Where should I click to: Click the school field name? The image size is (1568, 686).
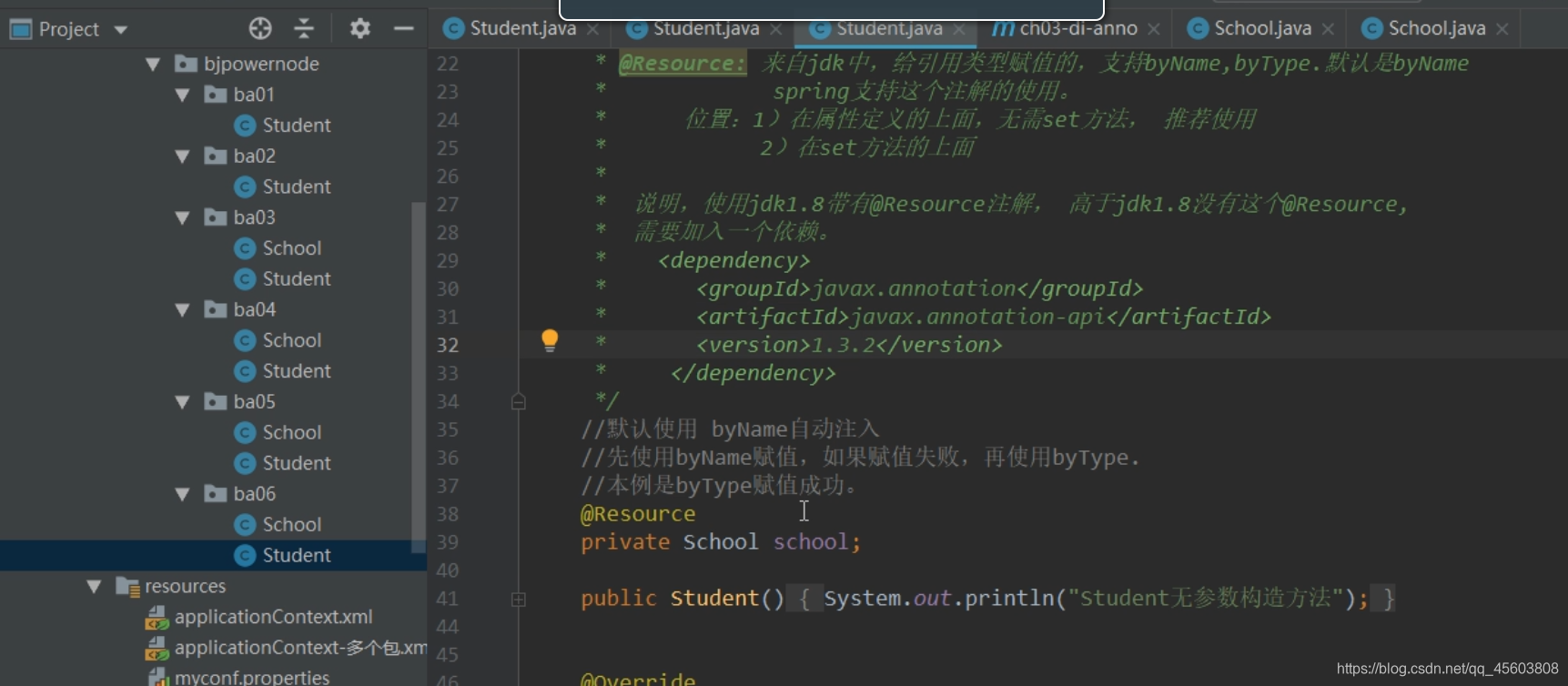point(811,542)
